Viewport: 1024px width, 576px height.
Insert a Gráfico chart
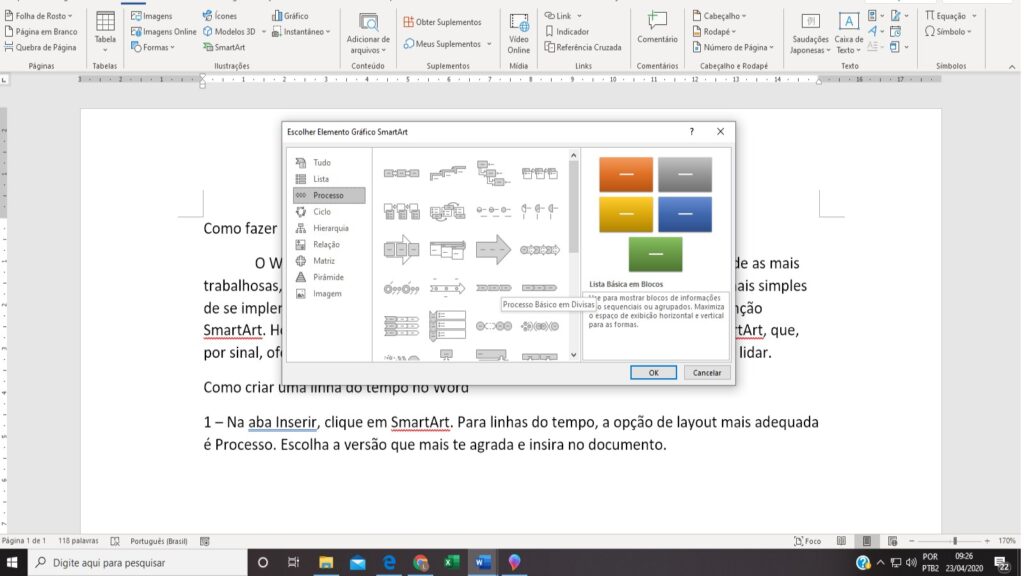pyautogui.click(x=290, y=16)
